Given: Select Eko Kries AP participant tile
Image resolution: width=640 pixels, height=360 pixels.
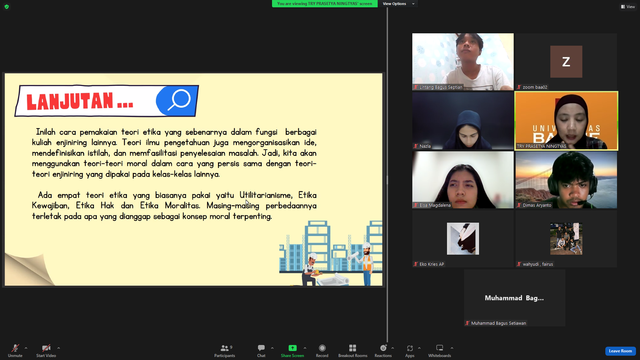Looking at the screenshot, I should point(463,239).
